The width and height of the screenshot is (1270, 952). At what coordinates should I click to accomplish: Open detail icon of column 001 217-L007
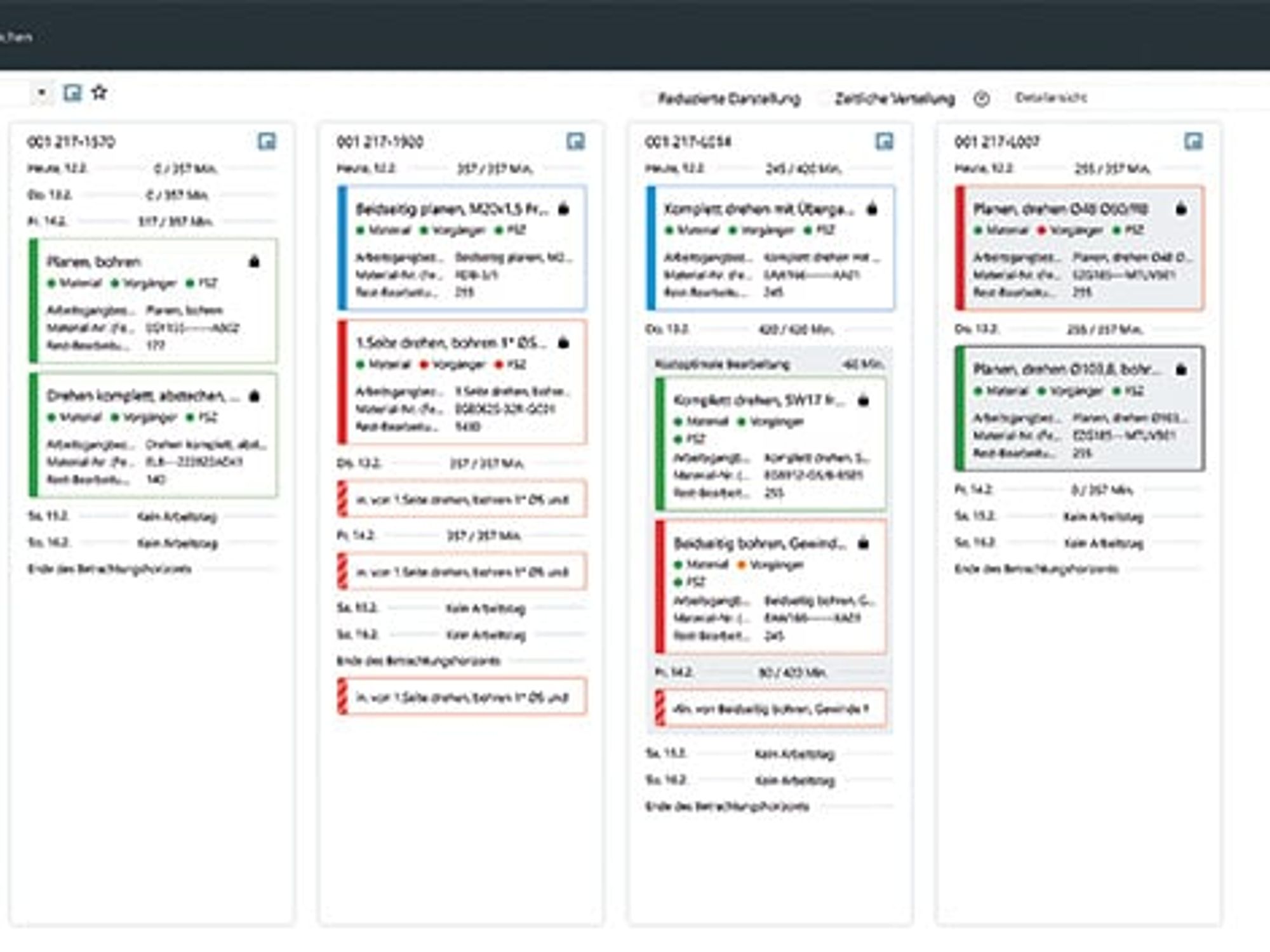(x=1193, y=141)
